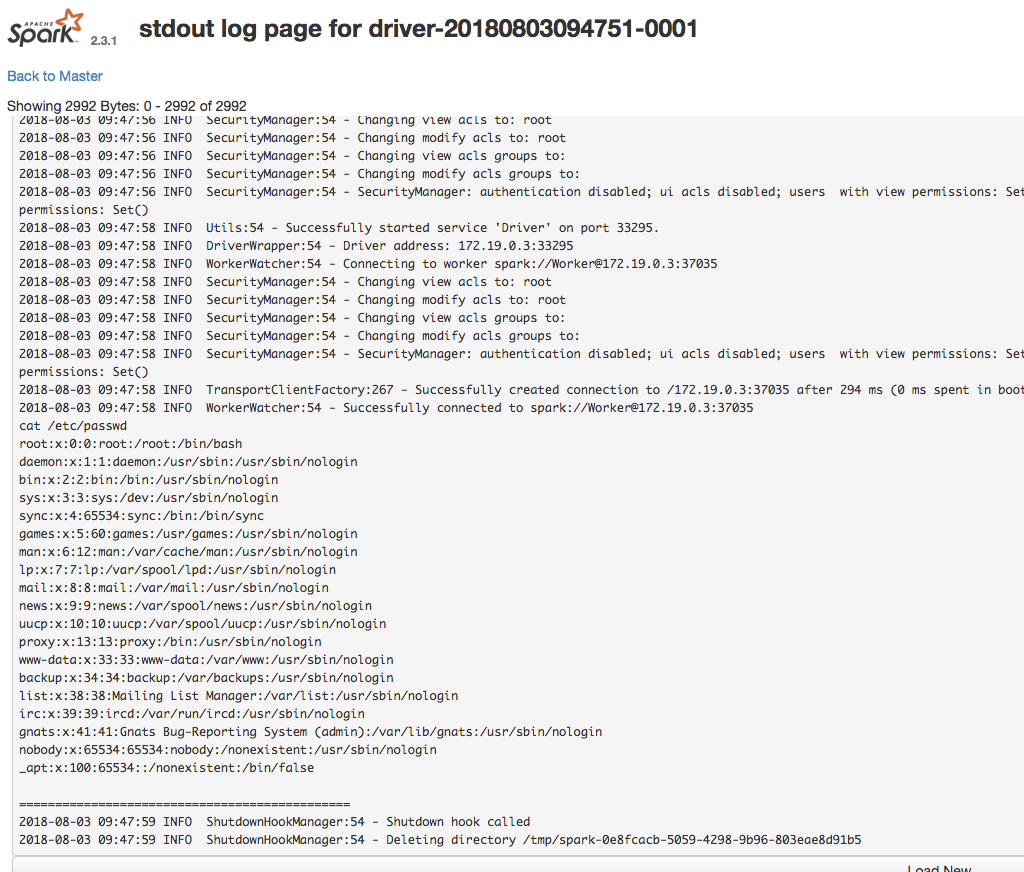The width and height of the screenshot is (1024, 872).
Task: Click the nobody:x:65534 passwd entry
Action: point(227,750)
